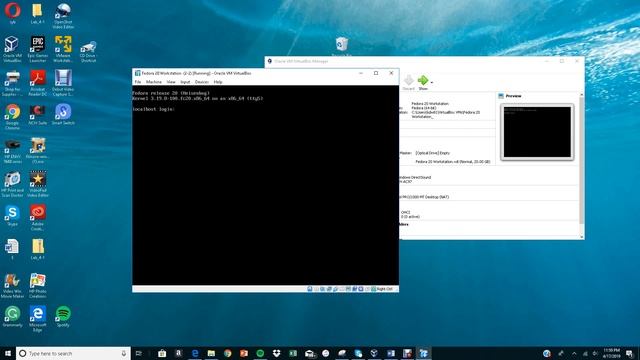The height and width of the screenshot is (360, 640).
Task: Open Help menu in Fedora VM window
Action: pos(218,82)
